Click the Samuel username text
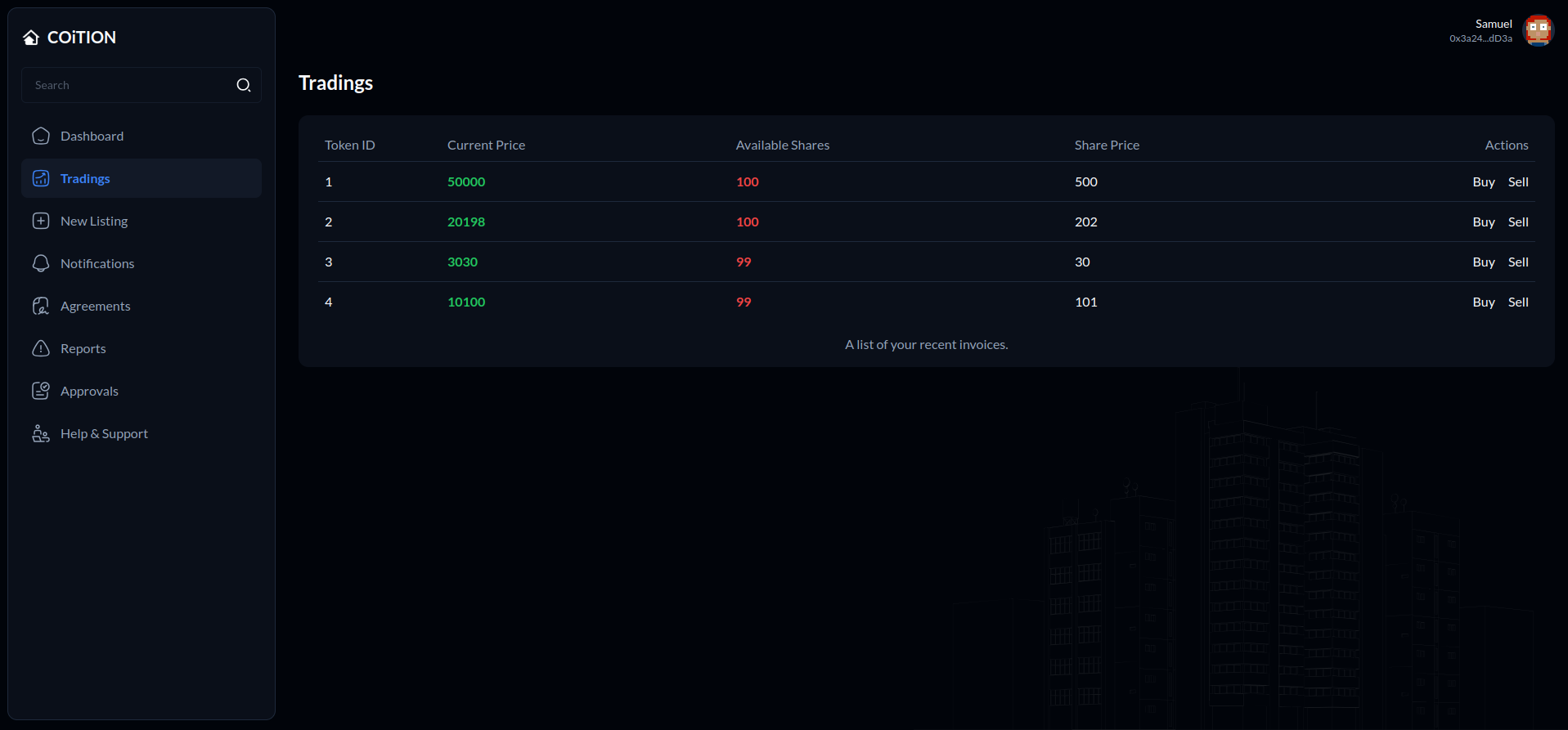The image size is (1568, 730). pos(1494,24)
